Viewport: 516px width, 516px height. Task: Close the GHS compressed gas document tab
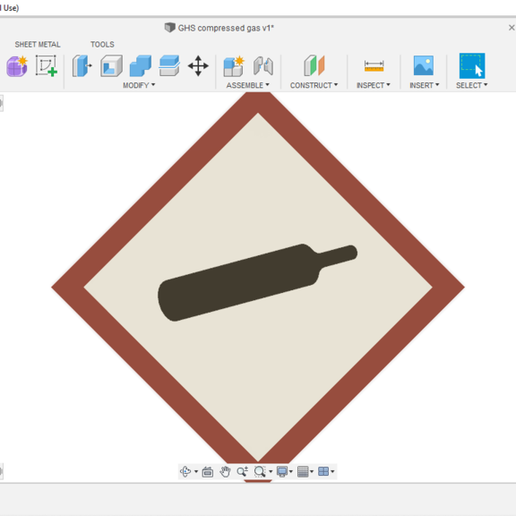(x=511, y=28)
